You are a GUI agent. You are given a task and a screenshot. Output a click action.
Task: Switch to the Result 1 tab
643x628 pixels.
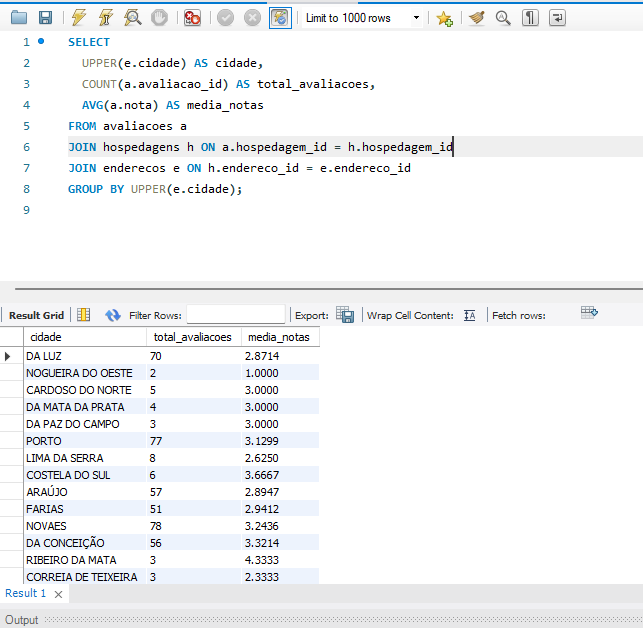25,594
